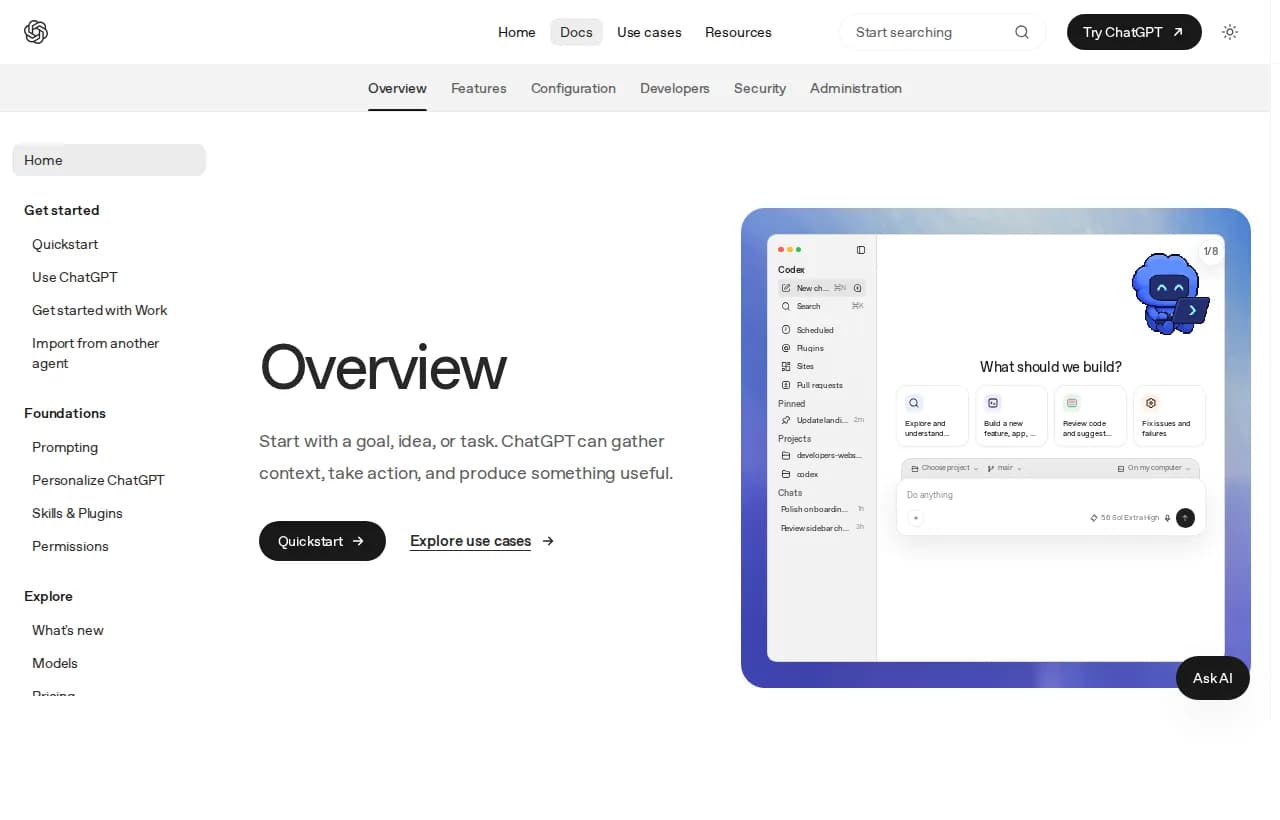The image size is (1280, 820).
Task: Open the Administration tab
Action: coord(856,88)
